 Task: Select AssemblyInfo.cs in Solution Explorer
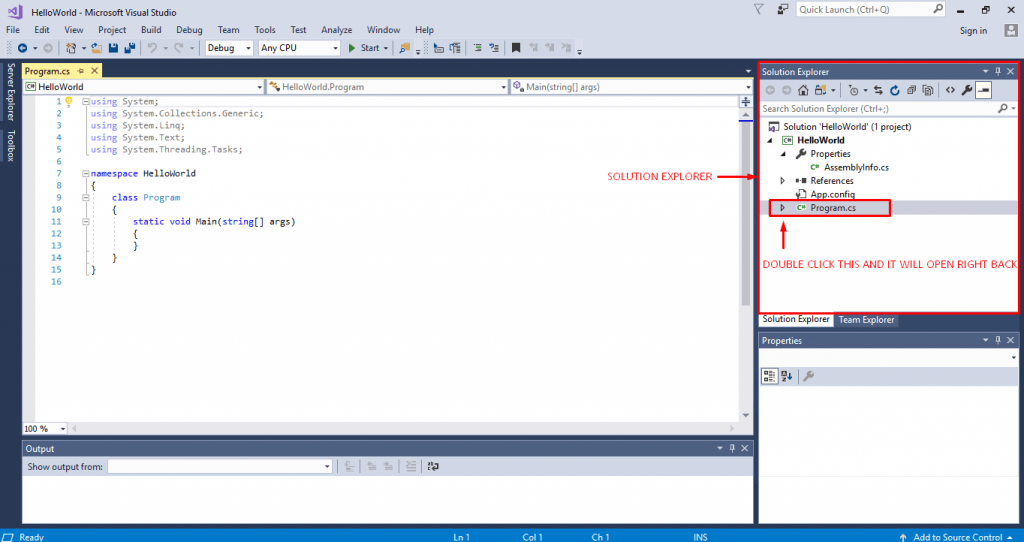coord(856,167)
